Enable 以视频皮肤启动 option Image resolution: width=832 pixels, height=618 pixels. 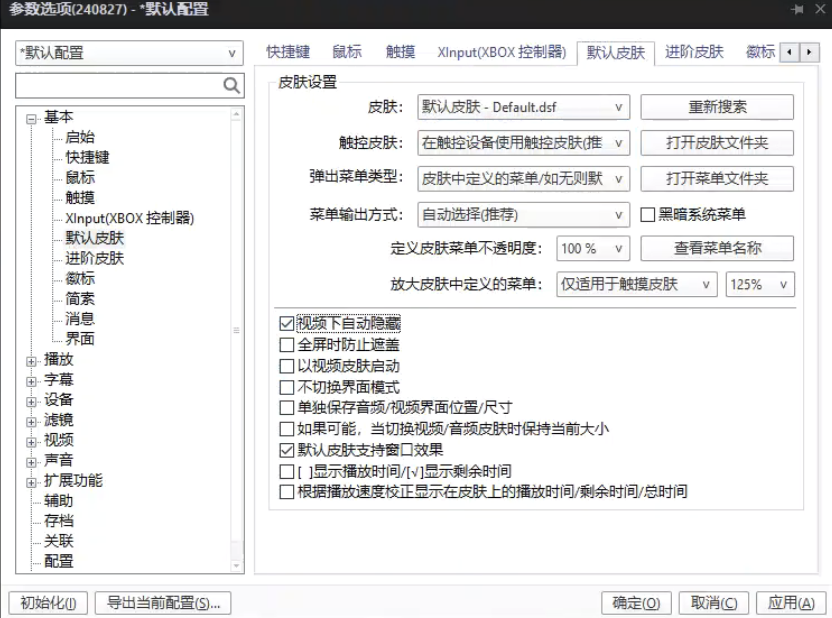coord(287,366)
